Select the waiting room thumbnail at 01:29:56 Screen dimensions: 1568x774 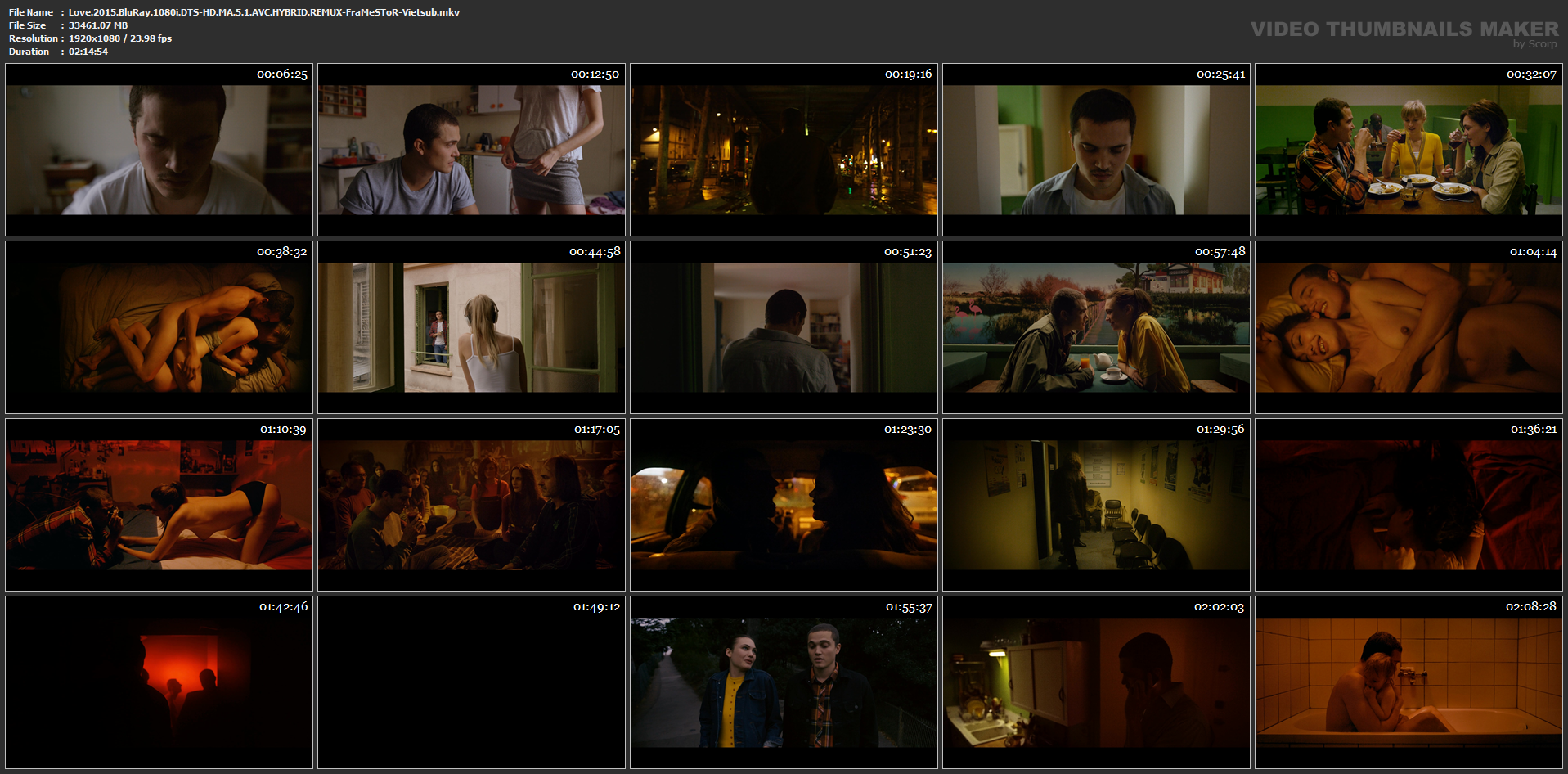tap(1096, 505)
